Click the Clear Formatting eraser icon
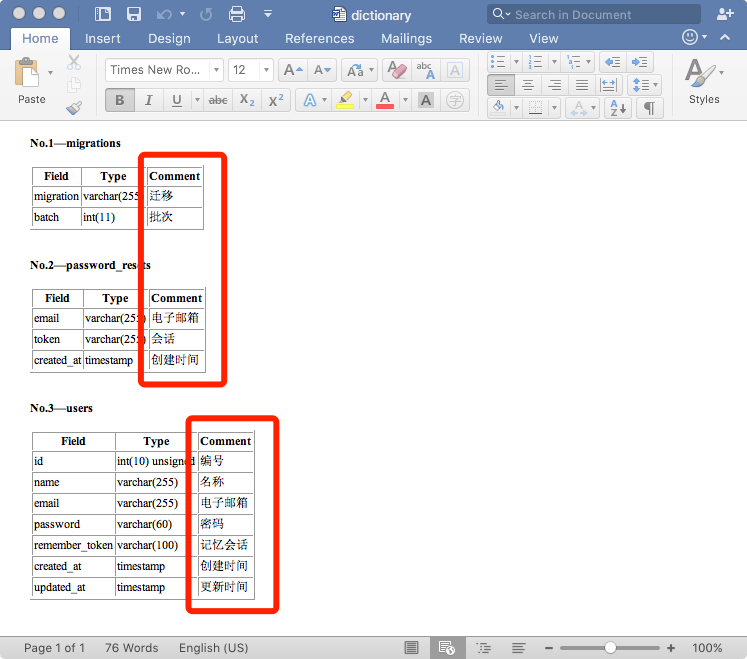 (x=397, y=70)
